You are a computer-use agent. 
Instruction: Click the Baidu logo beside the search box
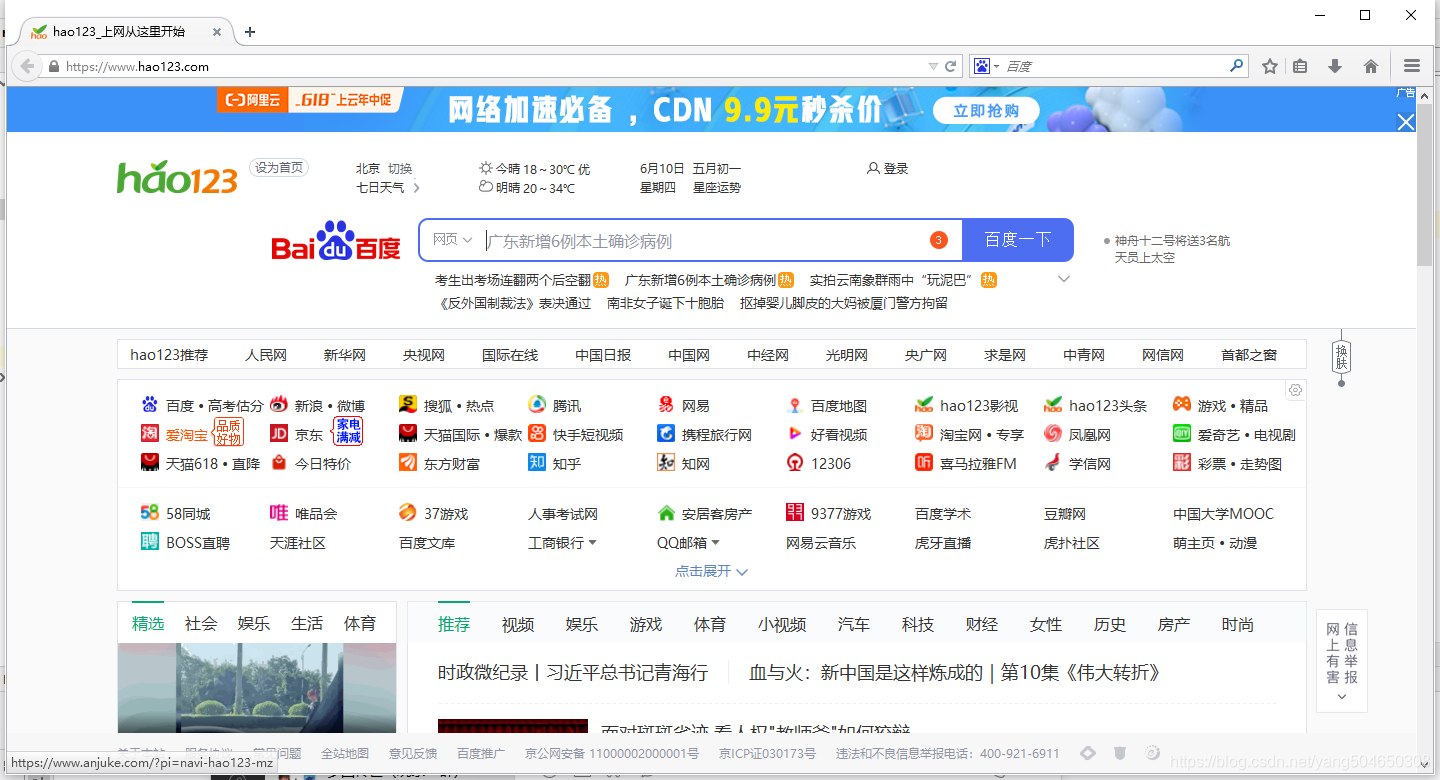(336, 241)
